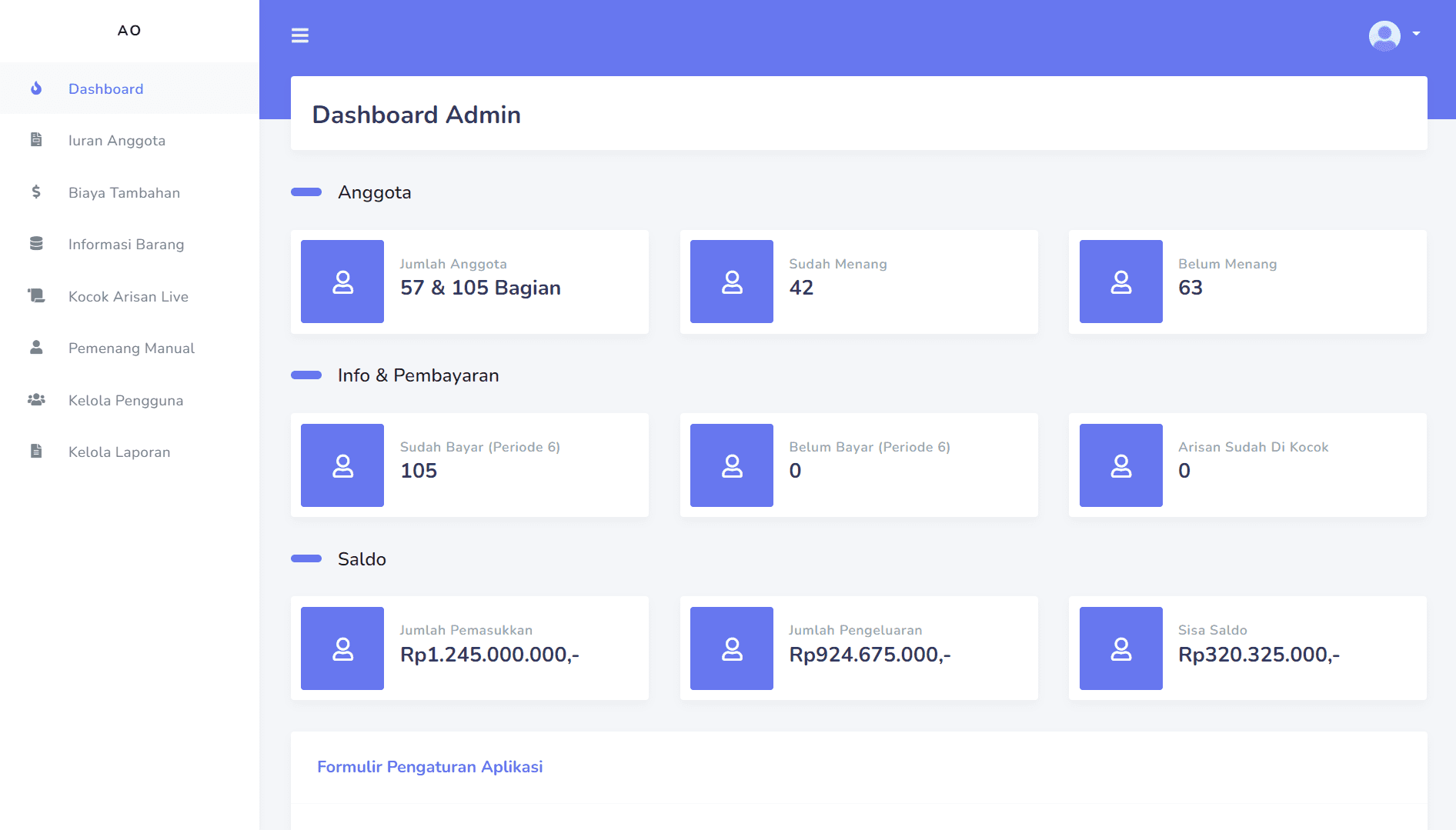Click the Informasi Barang database icon
This screenshot has height=830, width=1456.
(36, 244)
